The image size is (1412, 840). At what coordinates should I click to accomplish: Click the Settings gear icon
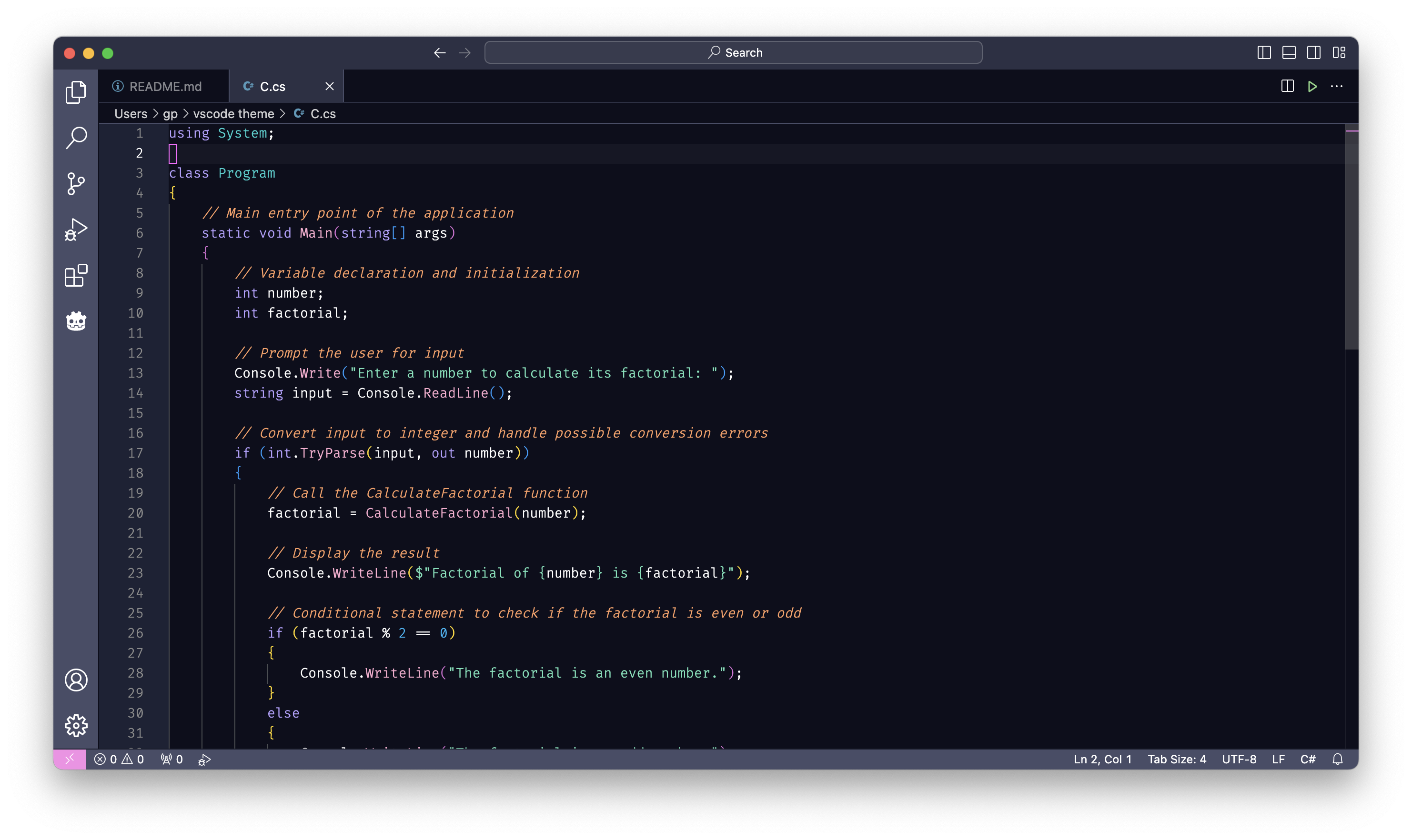(78, 724)
